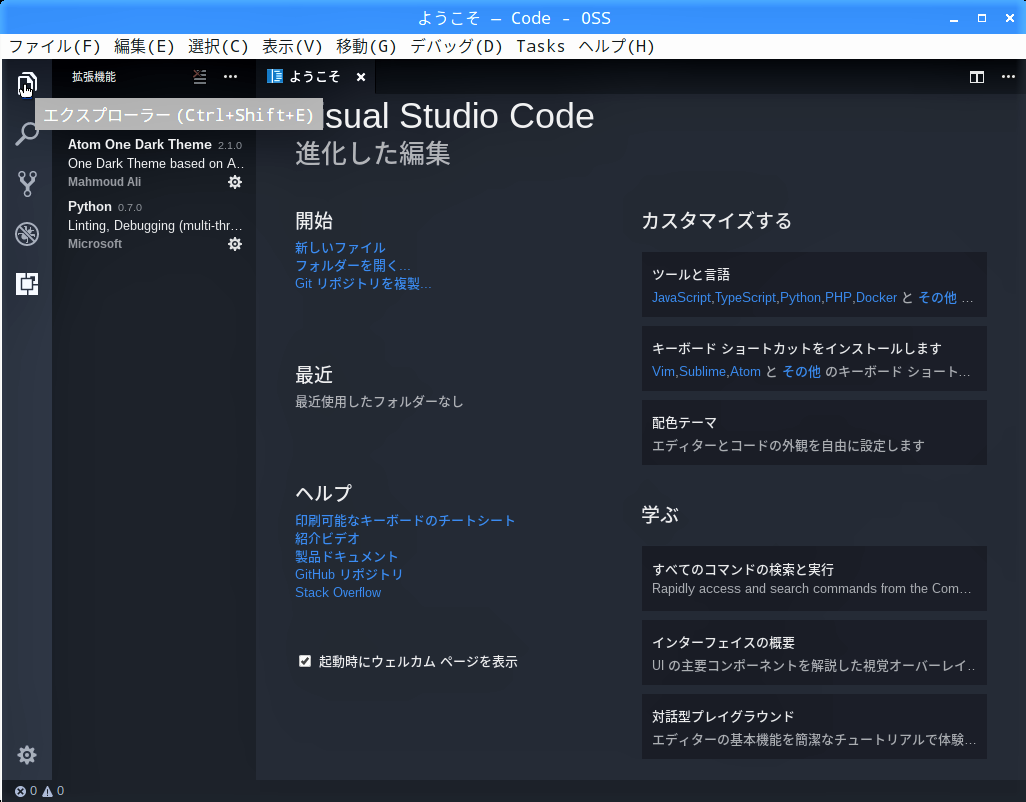The height and width of the screenshot is (802, 1026).
Task: Close the ようこそ tab
Action: [x=361, y=77]
